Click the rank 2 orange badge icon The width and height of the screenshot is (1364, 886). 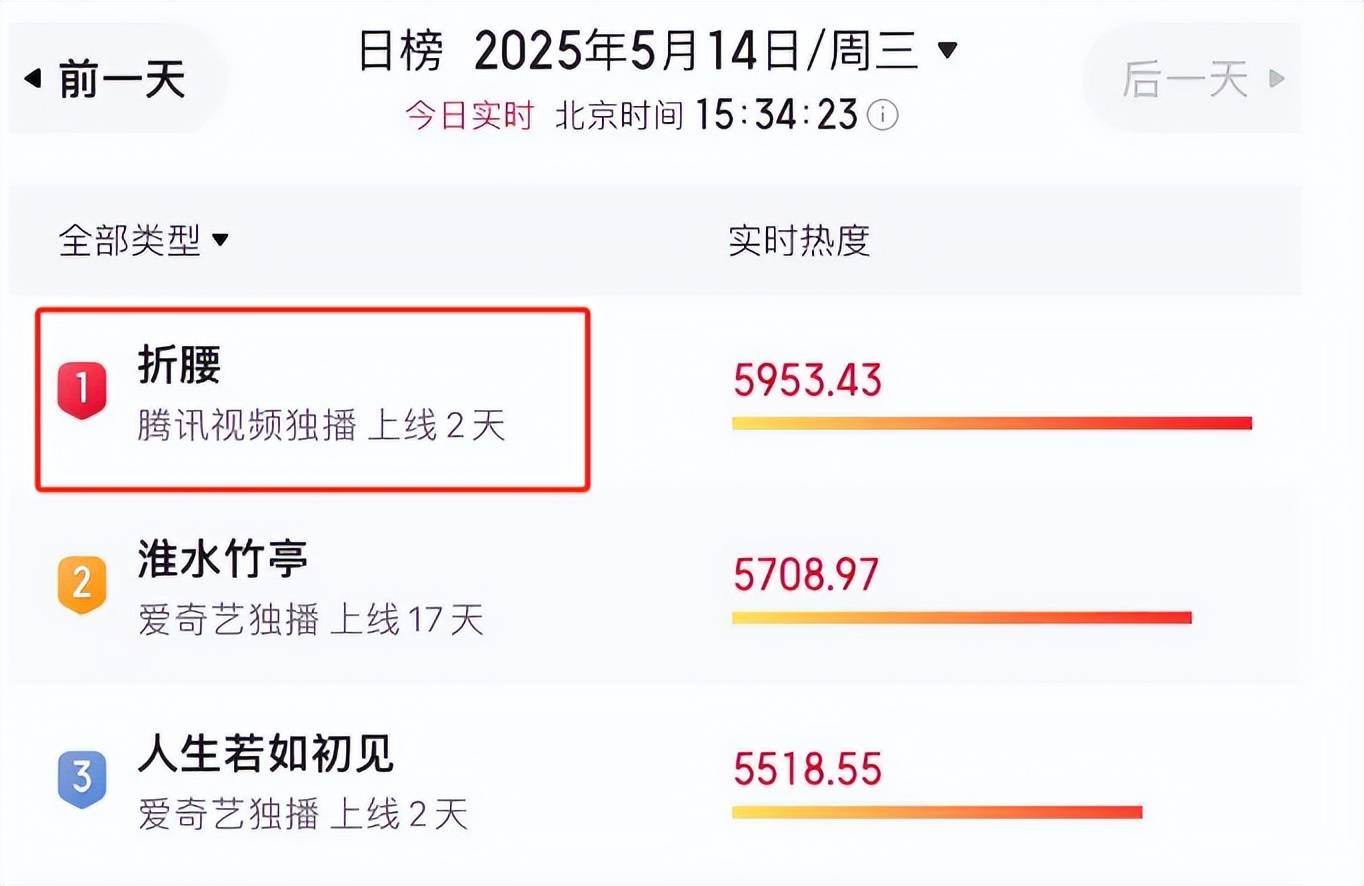click(82, 584)
